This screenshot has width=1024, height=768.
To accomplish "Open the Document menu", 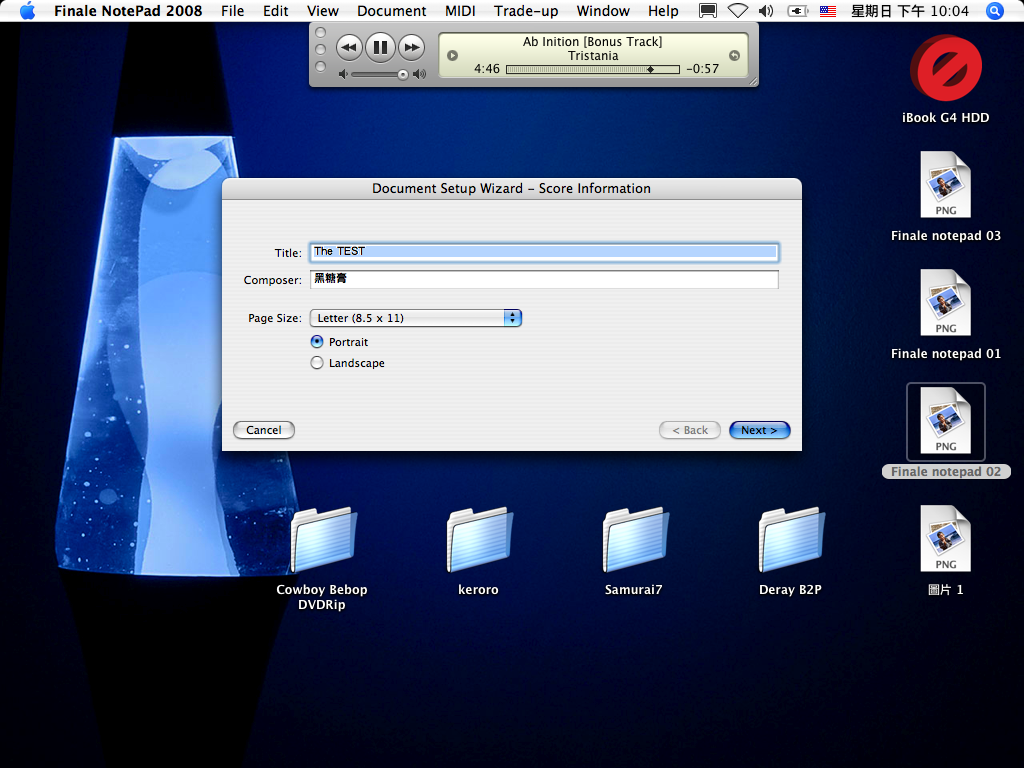I will (x=391, y=11).
